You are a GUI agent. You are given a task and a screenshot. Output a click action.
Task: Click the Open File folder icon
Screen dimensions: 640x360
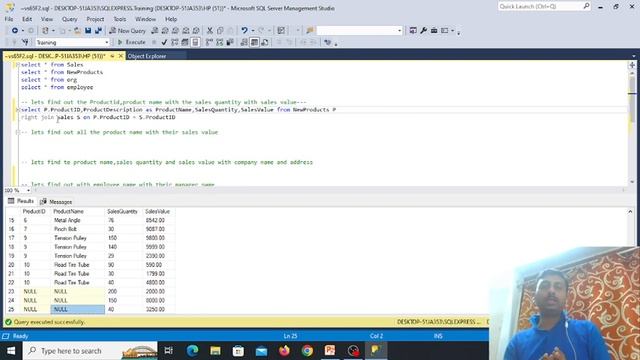point(77,31)
